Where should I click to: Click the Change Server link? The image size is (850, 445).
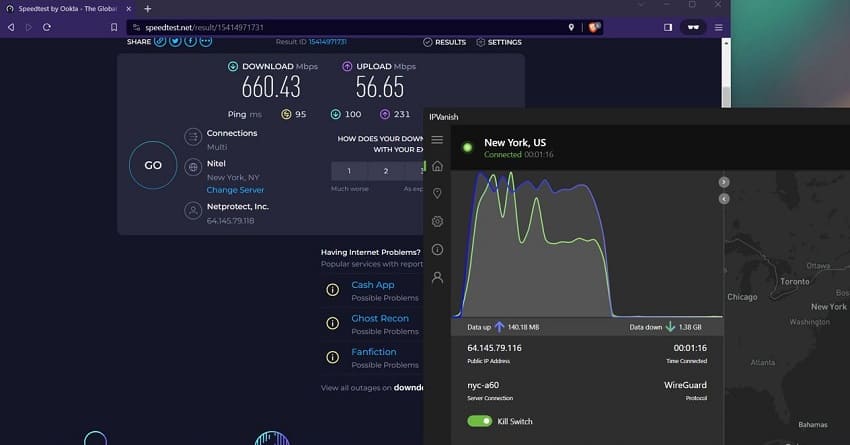235,190
